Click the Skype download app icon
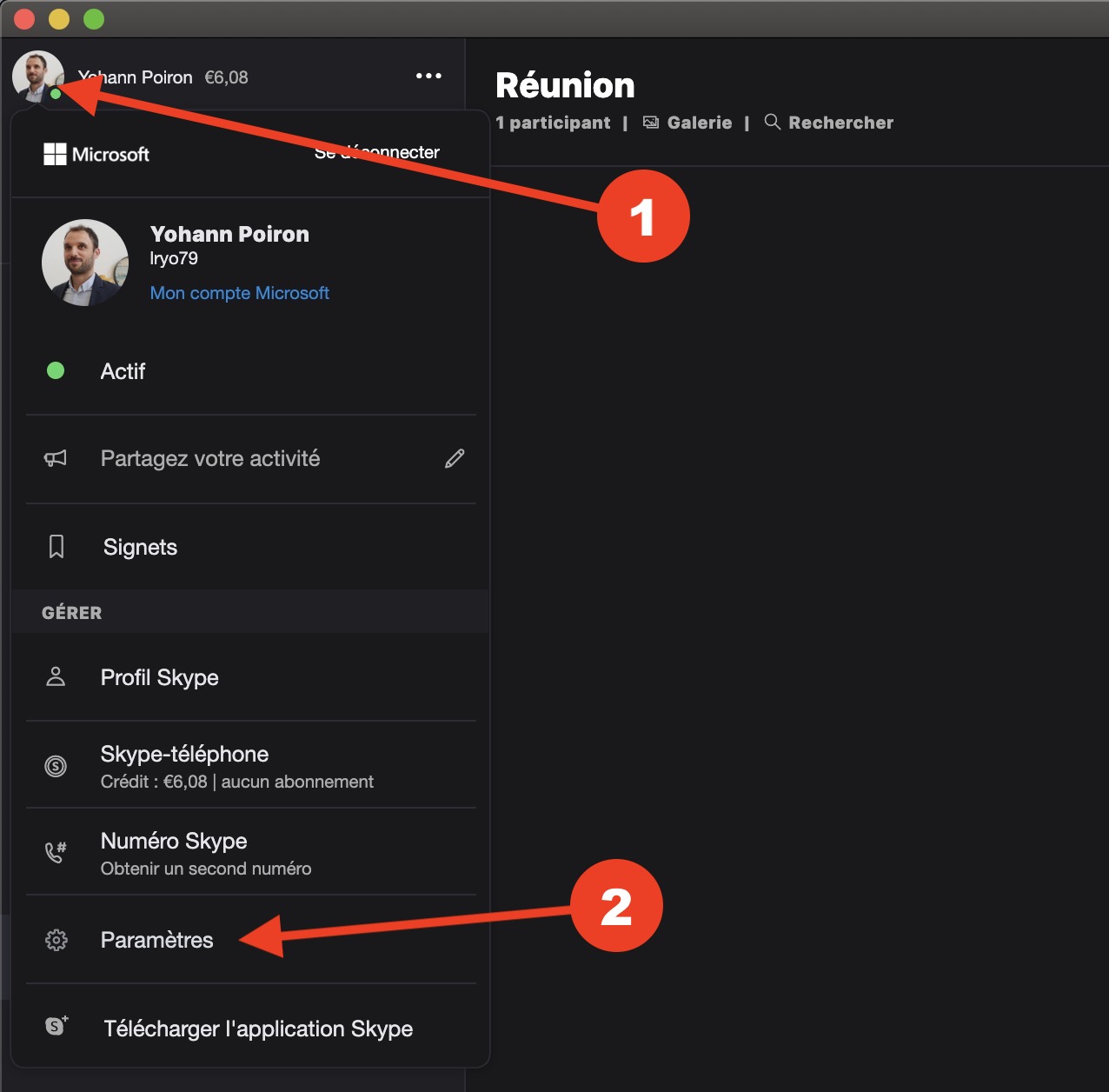Viewport: 1109px width, 1092px height. click(56, 1027)
